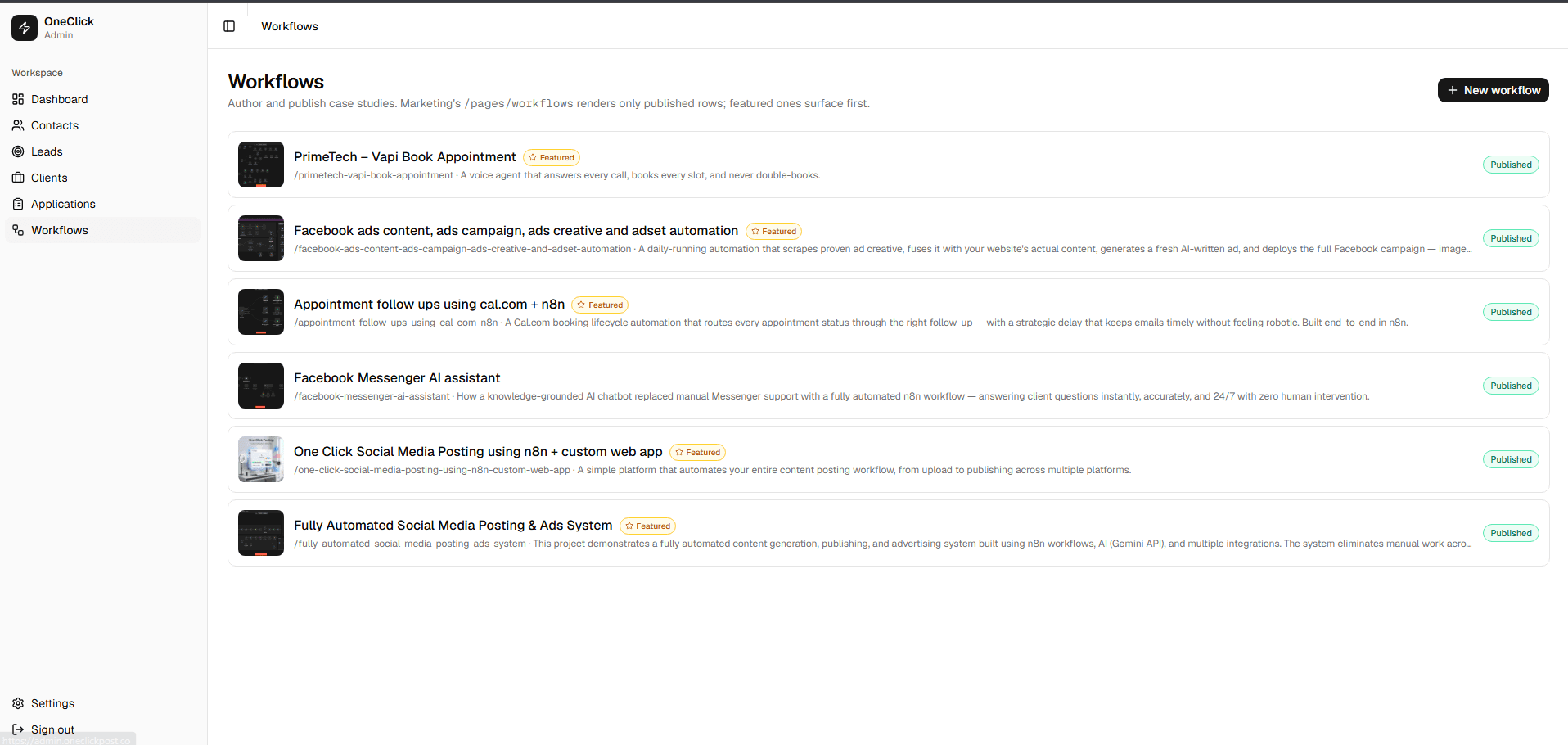The width and height of the screenshot is (1568, 745).
Task: Click Featured badge on Fully Automated Social row
Action: 647,526
